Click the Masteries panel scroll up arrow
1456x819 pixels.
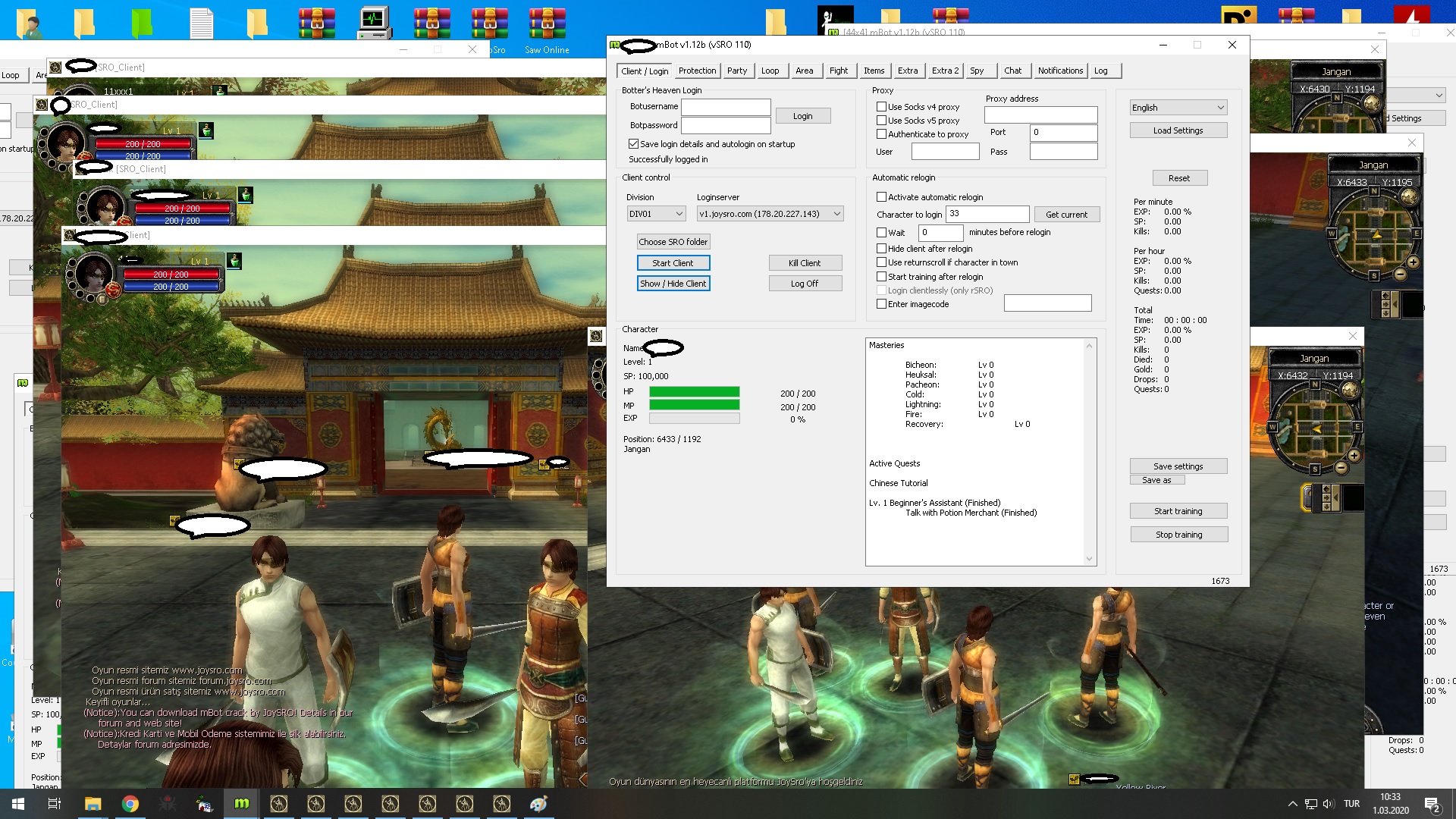click(x=1090, y=346)
